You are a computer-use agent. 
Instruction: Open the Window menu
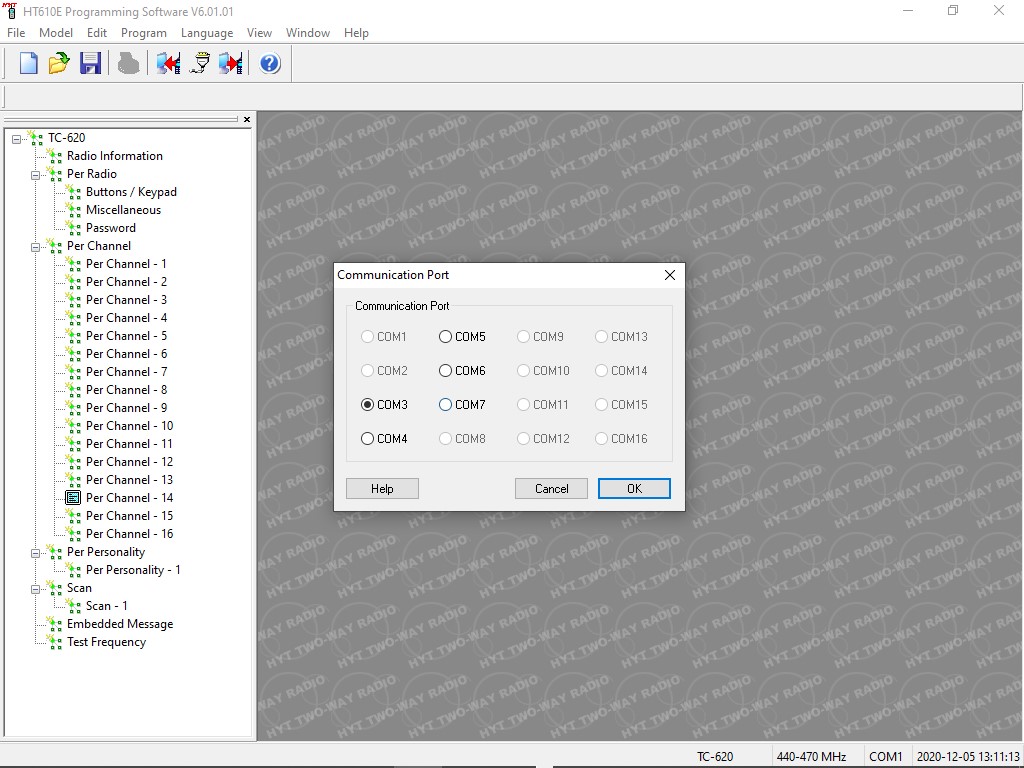pos(308,33)
